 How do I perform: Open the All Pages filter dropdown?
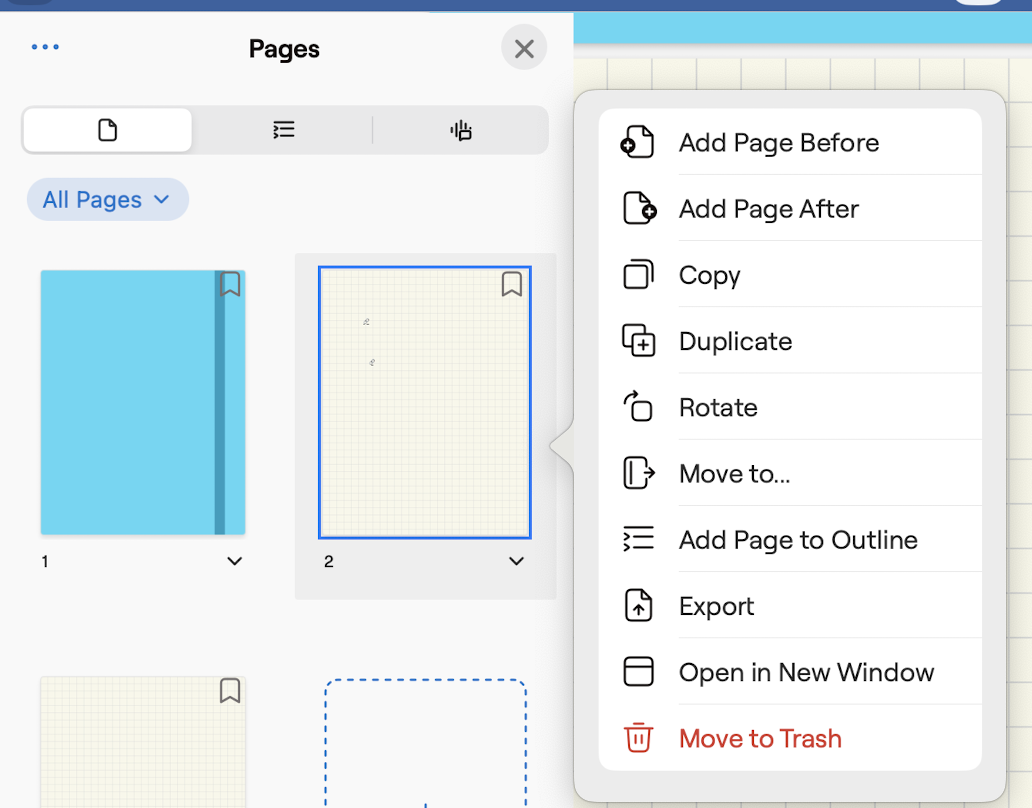(107, 199)
